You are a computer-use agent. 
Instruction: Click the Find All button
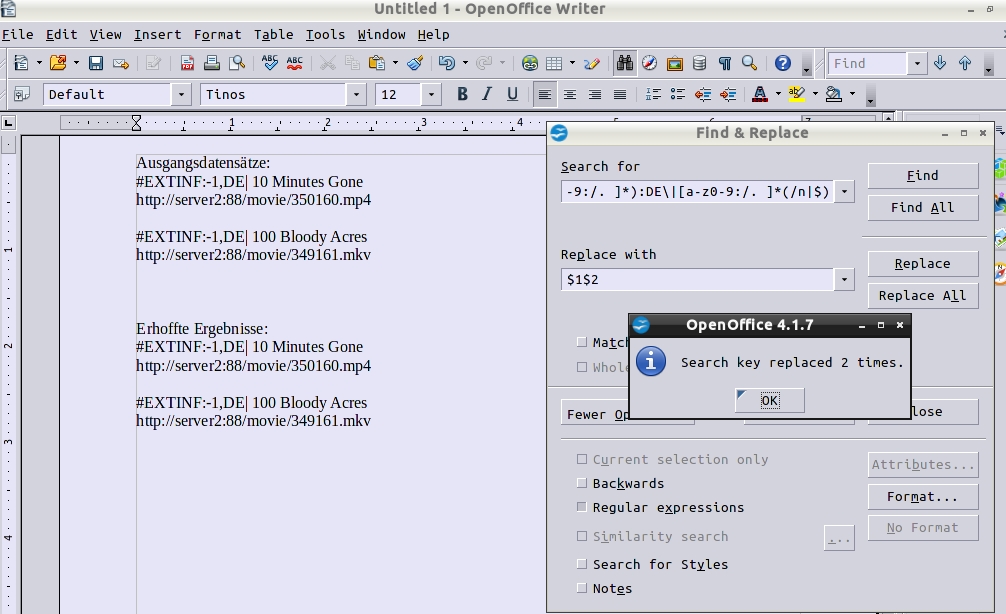point(923,207)
